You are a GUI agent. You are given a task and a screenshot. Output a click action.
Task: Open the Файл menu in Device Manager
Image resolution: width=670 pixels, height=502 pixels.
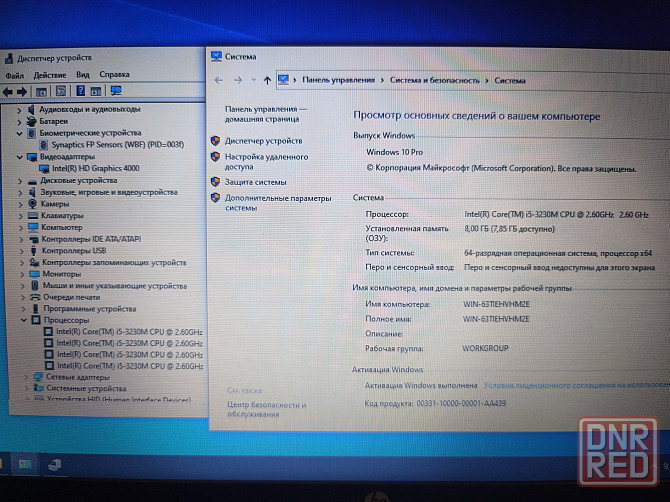coord(15,76)
